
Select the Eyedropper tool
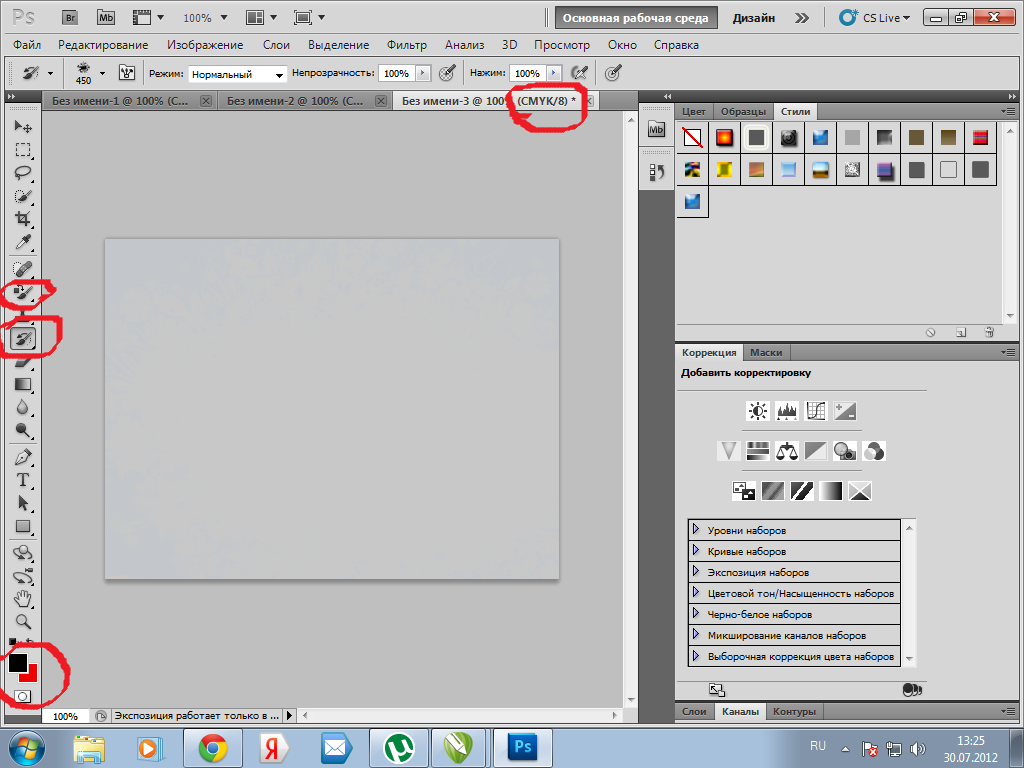[x=23, y=242]
